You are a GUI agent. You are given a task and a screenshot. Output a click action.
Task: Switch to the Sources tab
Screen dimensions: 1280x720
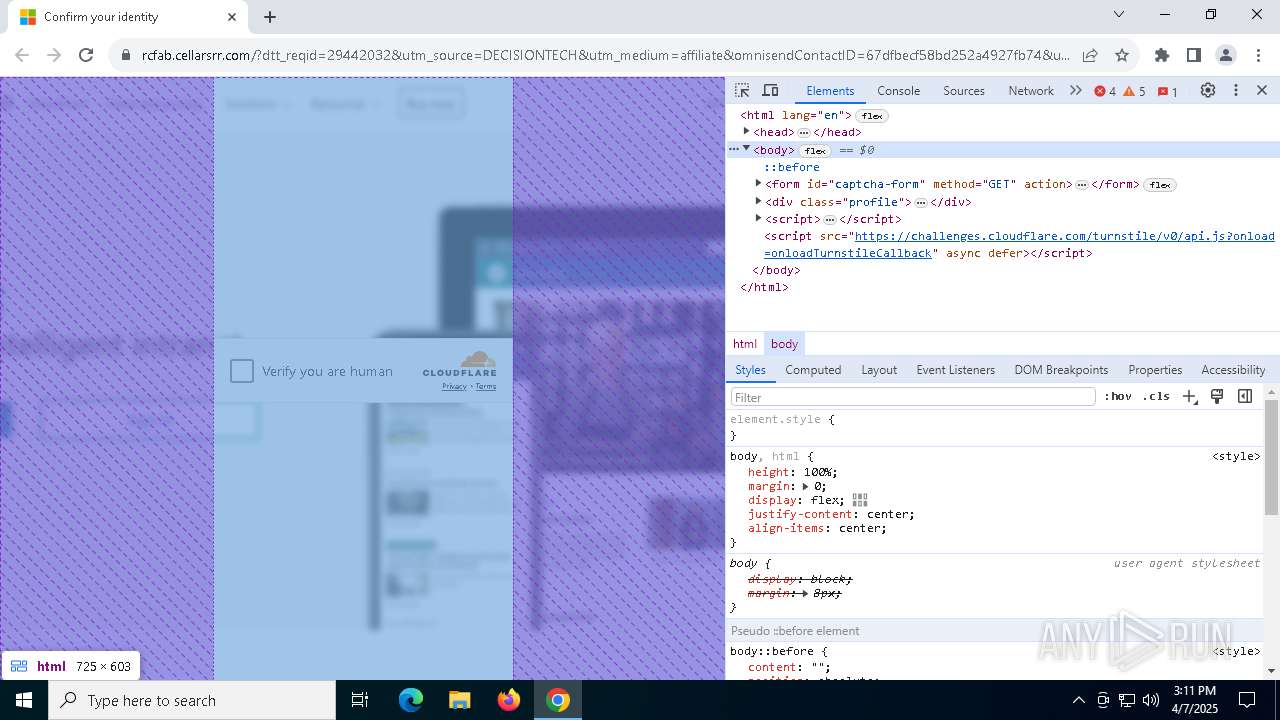pyautogui.click(x=964, y=90)
